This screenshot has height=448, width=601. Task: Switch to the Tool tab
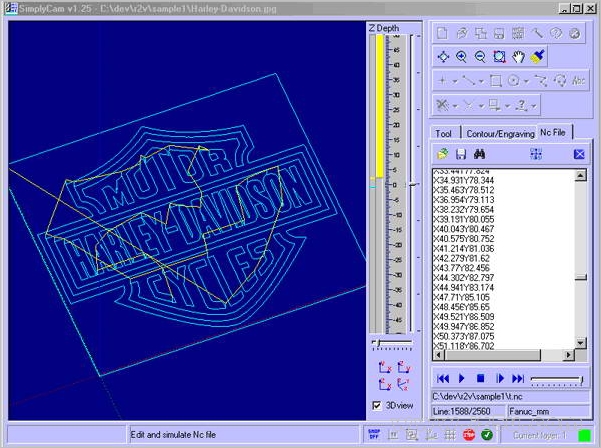click(444, 132)
